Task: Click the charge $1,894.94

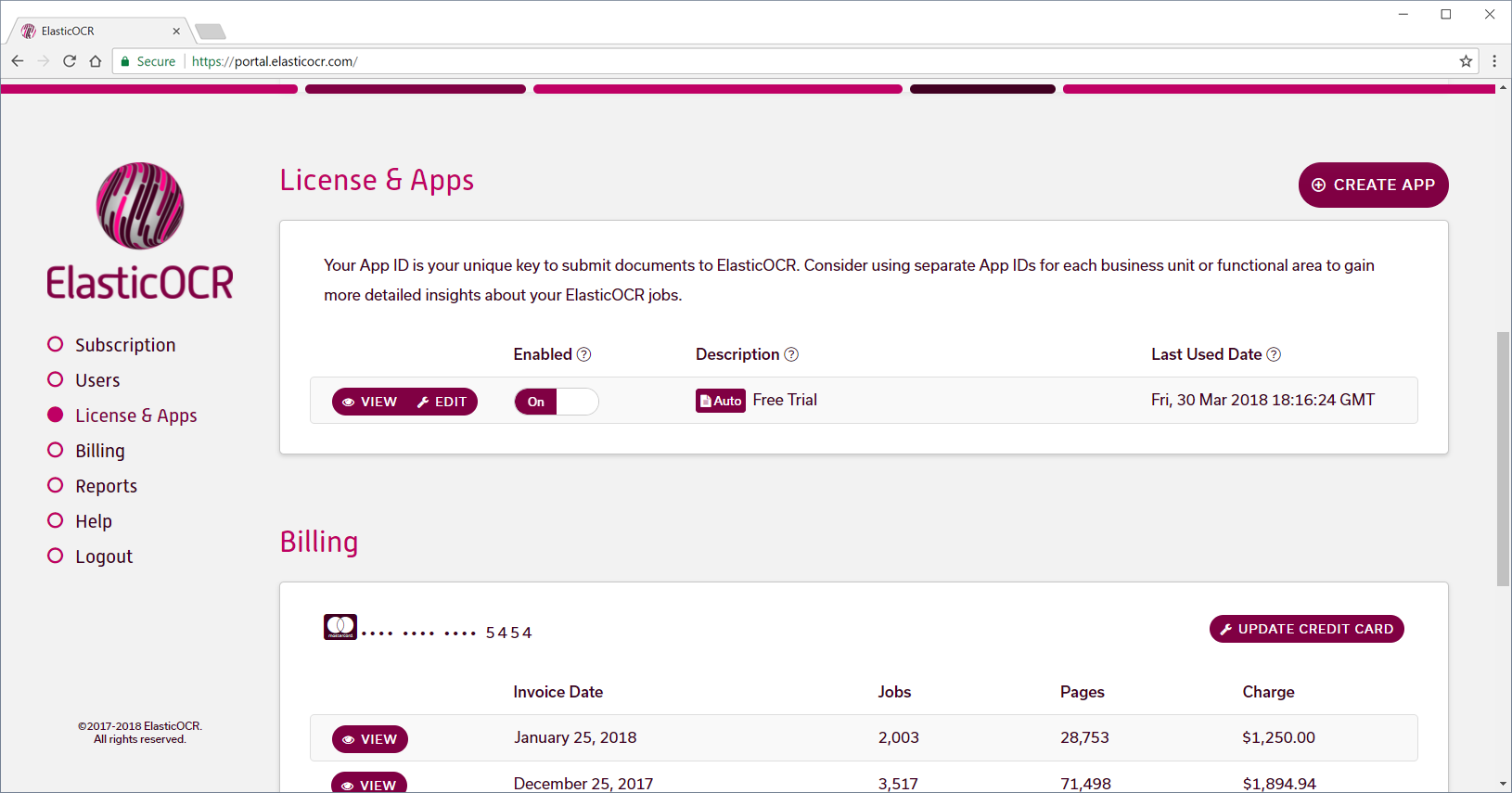Action: click(x=1279, y=784)
